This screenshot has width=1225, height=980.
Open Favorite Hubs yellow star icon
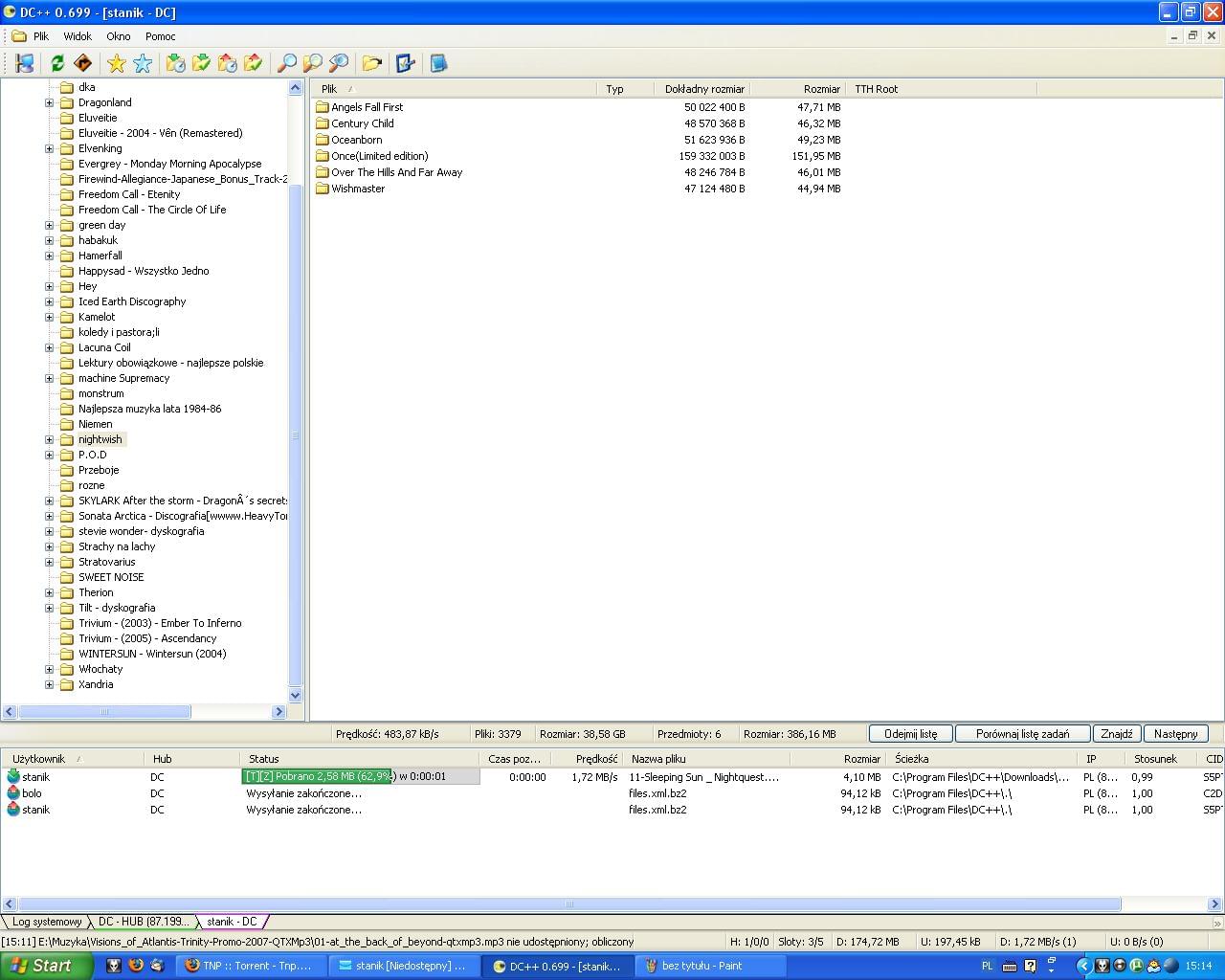click(117, 63)
